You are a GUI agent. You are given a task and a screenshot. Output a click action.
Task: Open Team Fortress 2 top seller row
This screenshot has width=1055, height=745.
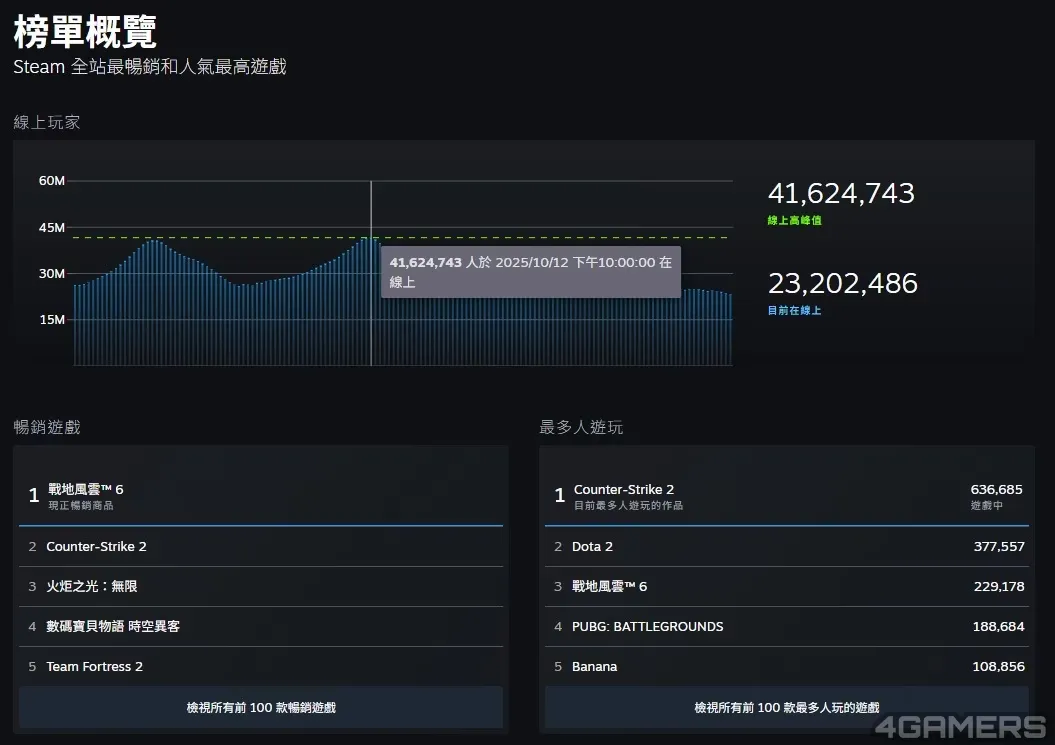(x=94, y=666)
